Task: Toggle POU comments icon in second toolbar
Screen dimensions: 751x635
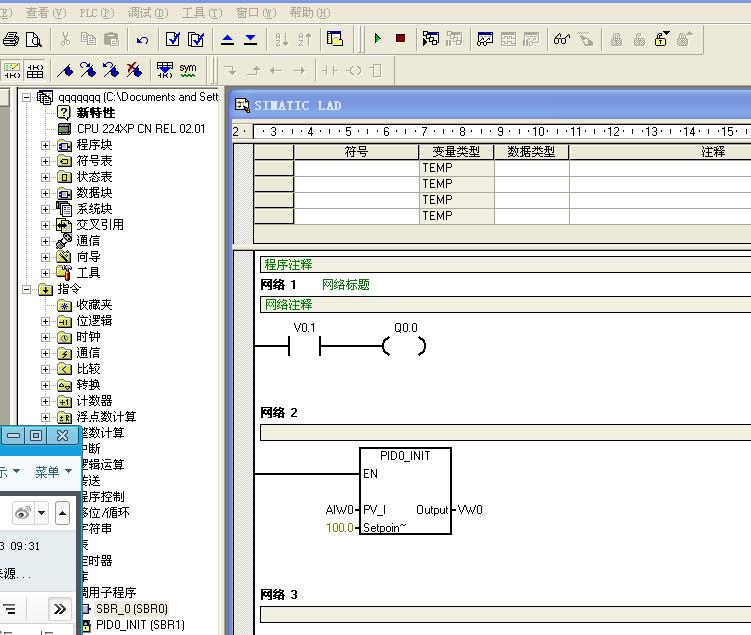Action: [x=12, y=71]
